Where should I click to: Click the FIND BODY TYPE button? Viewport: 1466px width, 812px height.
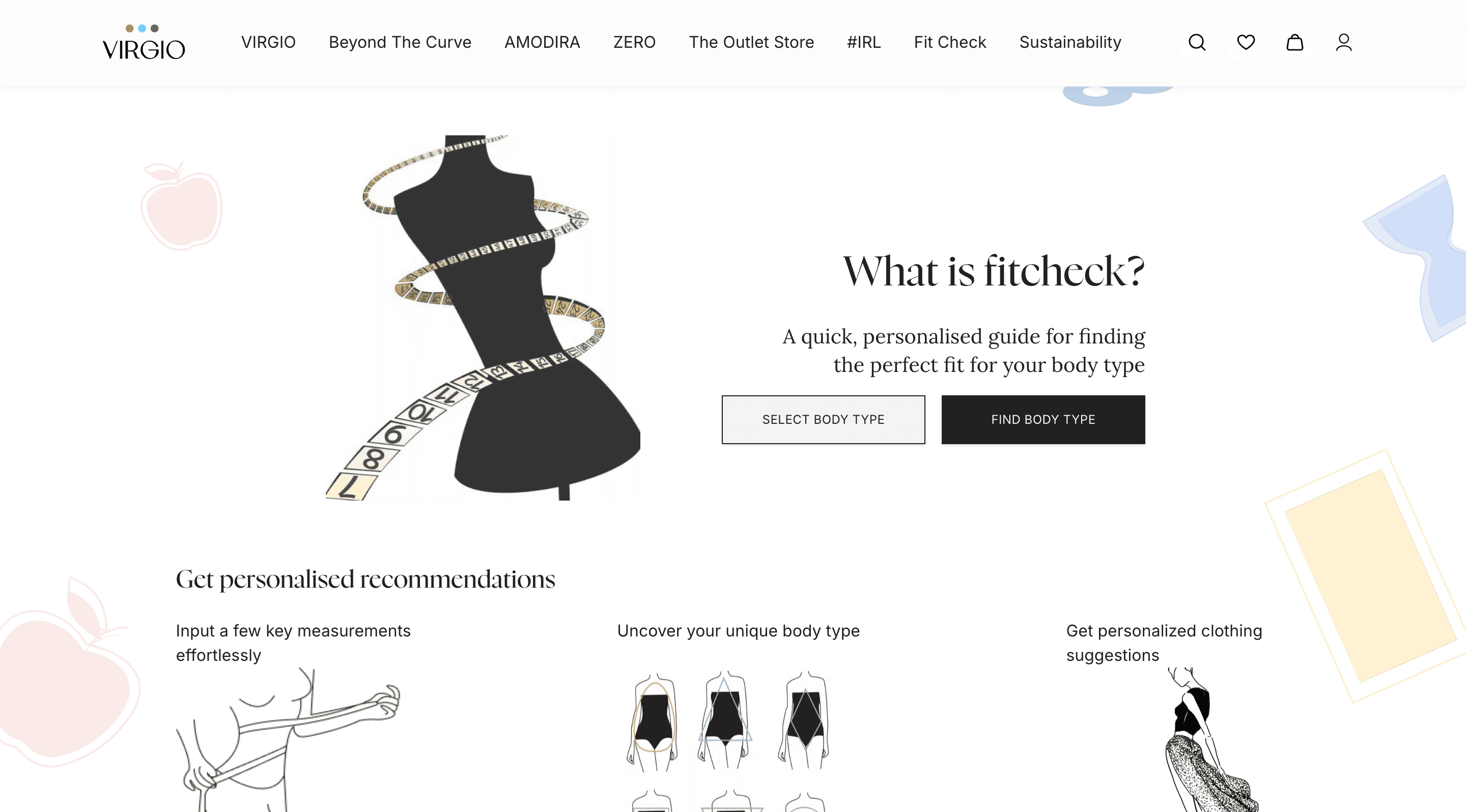(x=1042, y=420)
